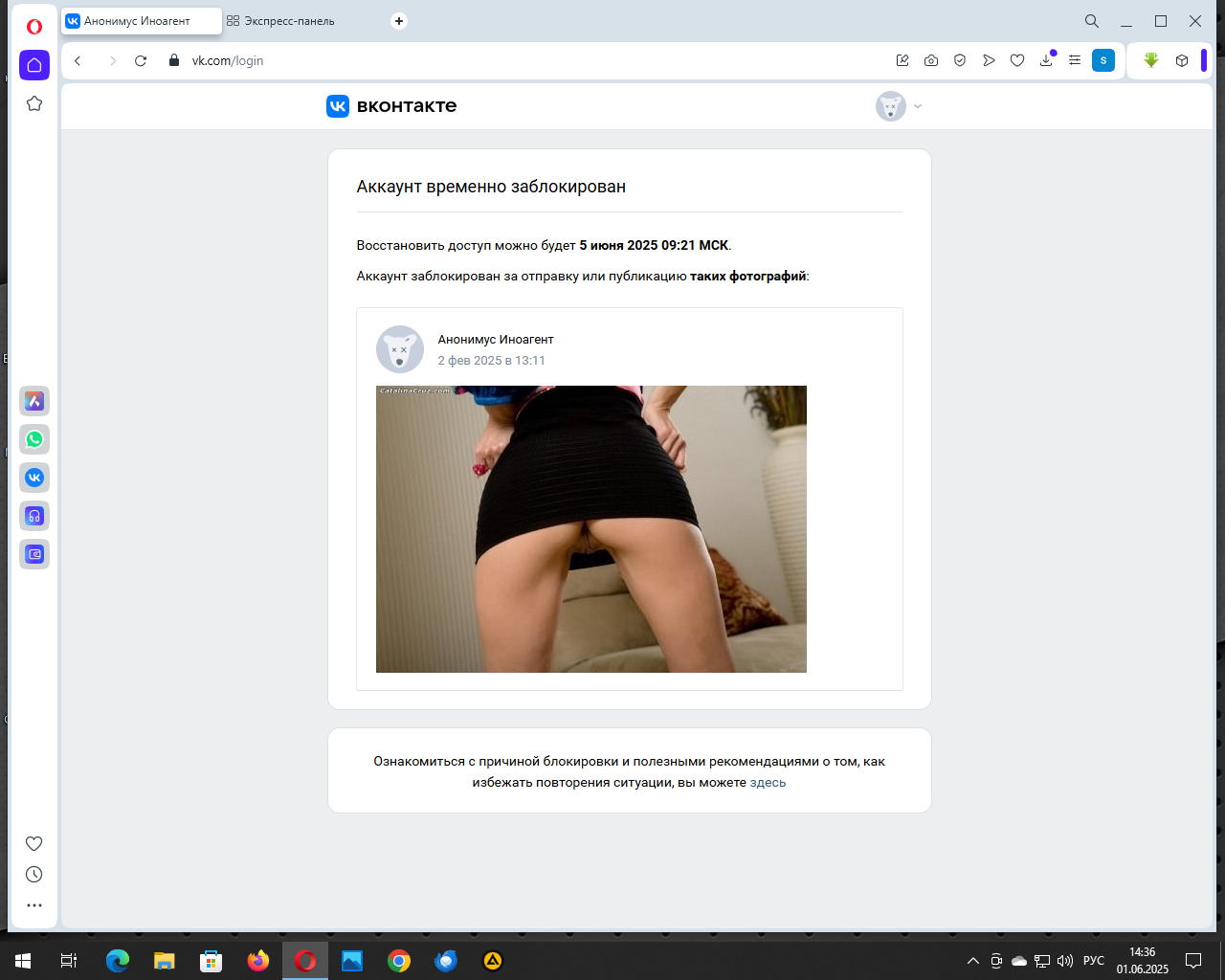Switch the РУС input language
The image size is (1225, 980).
1094,961
